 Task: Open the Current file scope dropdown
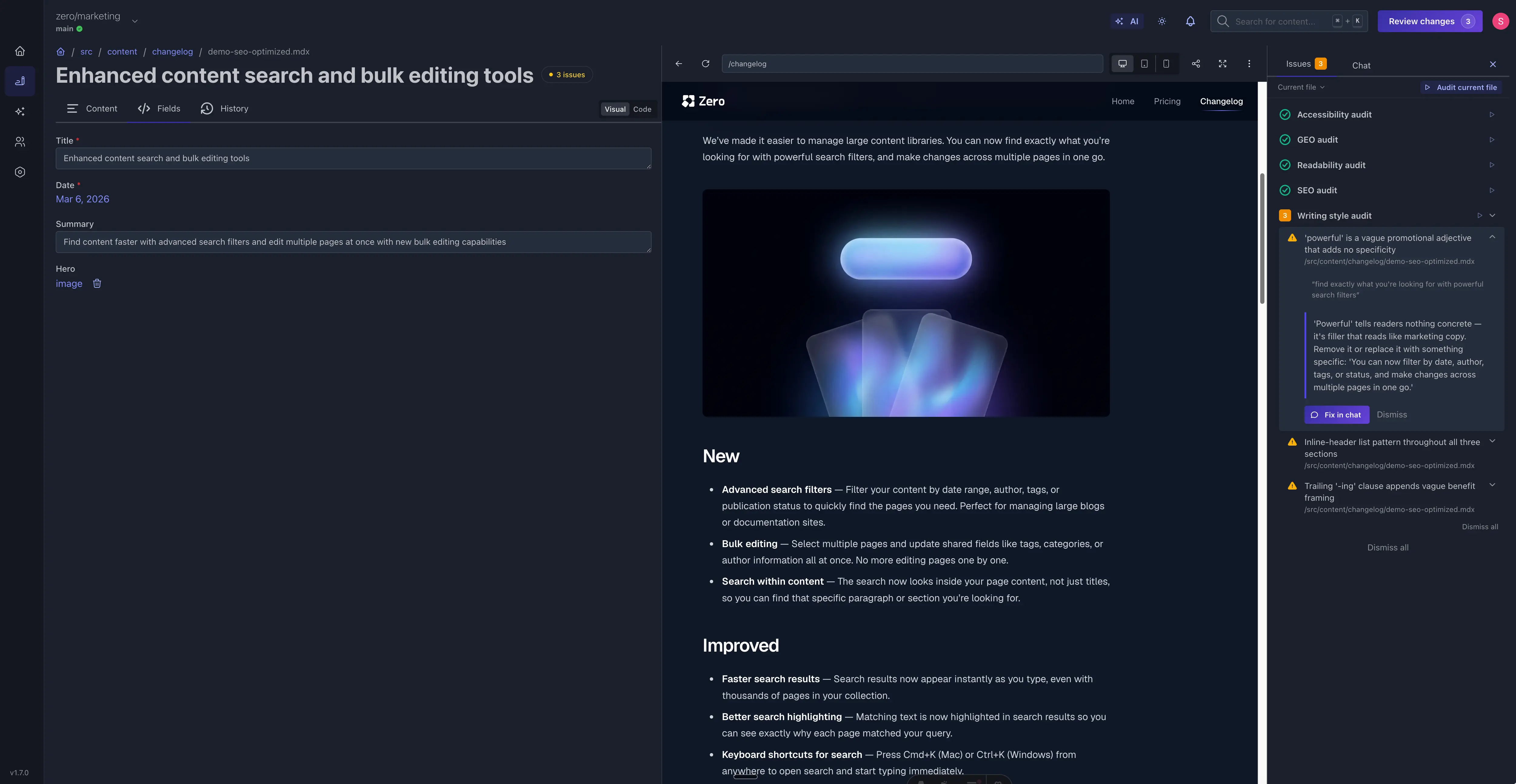point(1301,87)
